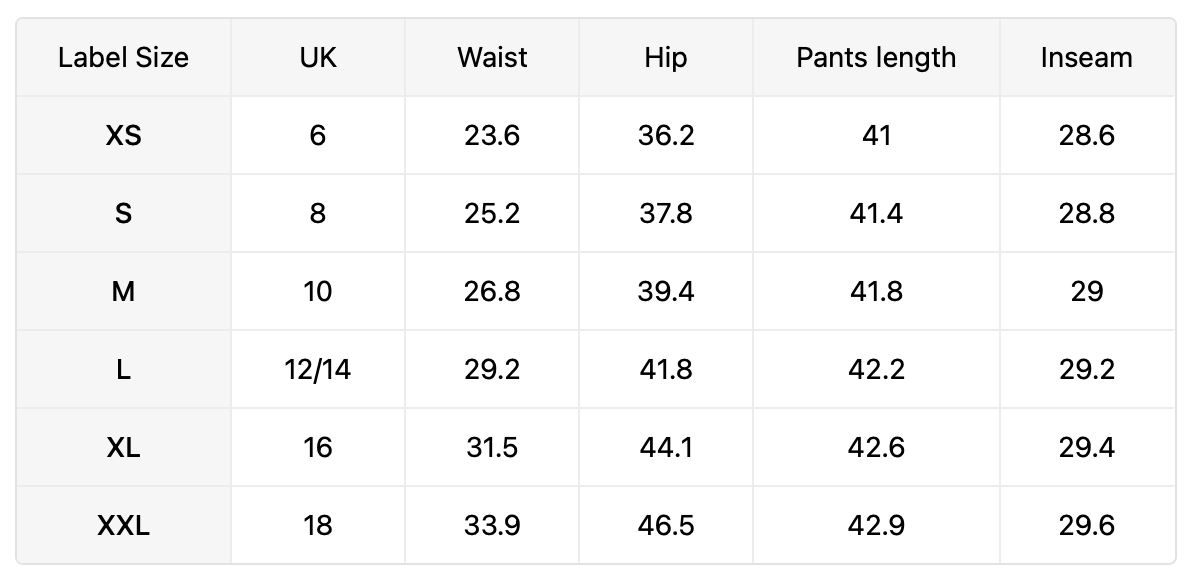Click the XS size row label
The image size is (1204, 580).
[x=123, y=135]
